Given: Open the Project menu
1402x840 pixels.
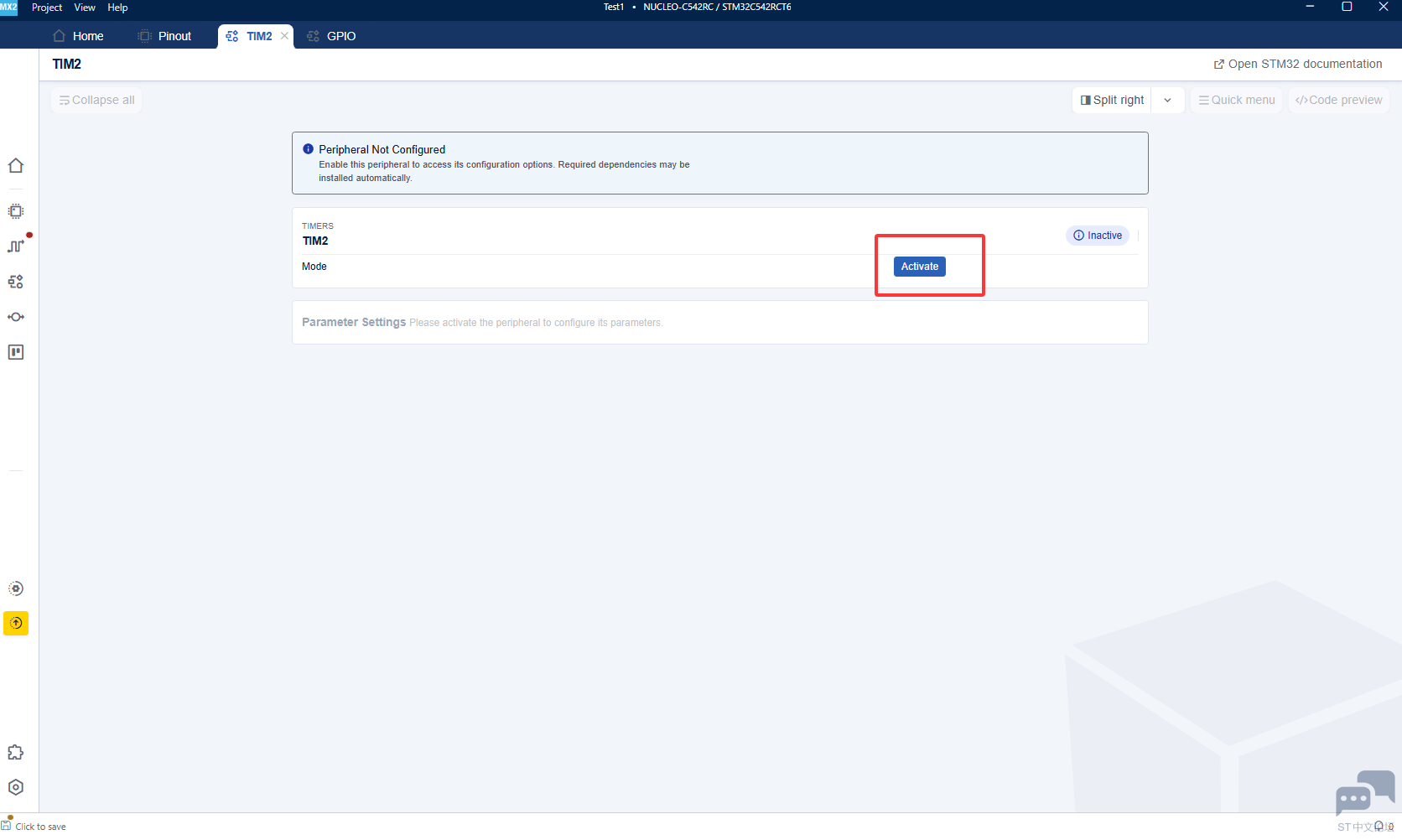Looking at the screenshot, I should [x=47, y=8].
